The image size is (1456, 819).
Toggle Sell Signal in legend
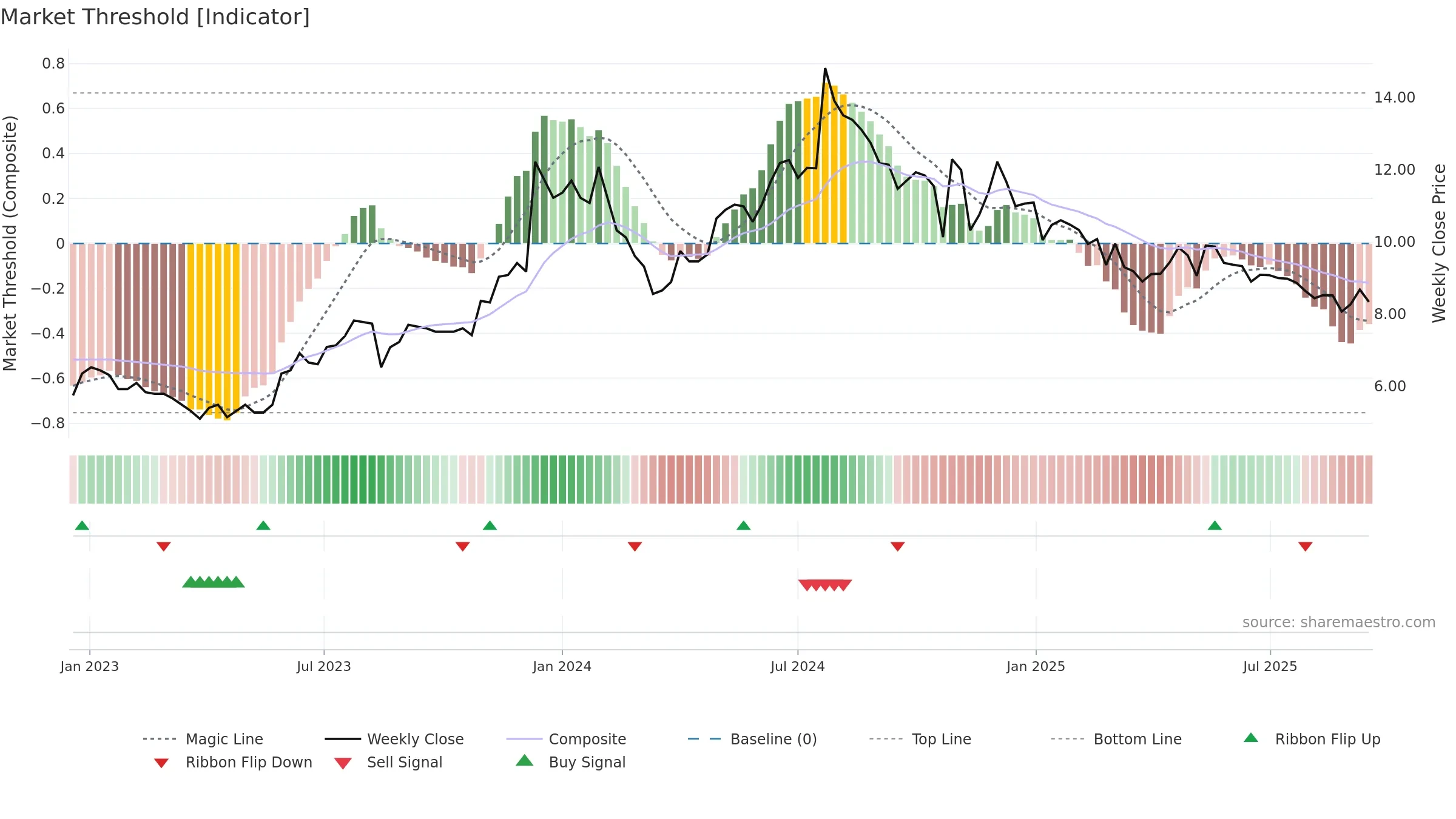[x=388, y=762]
